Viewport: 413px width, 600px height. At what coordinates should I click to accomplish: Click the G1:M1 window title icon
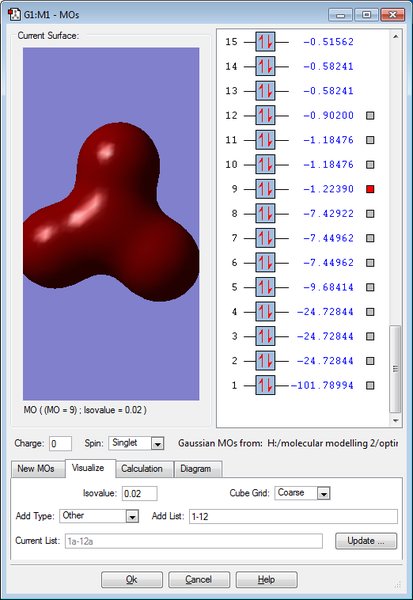coord(14,15)
